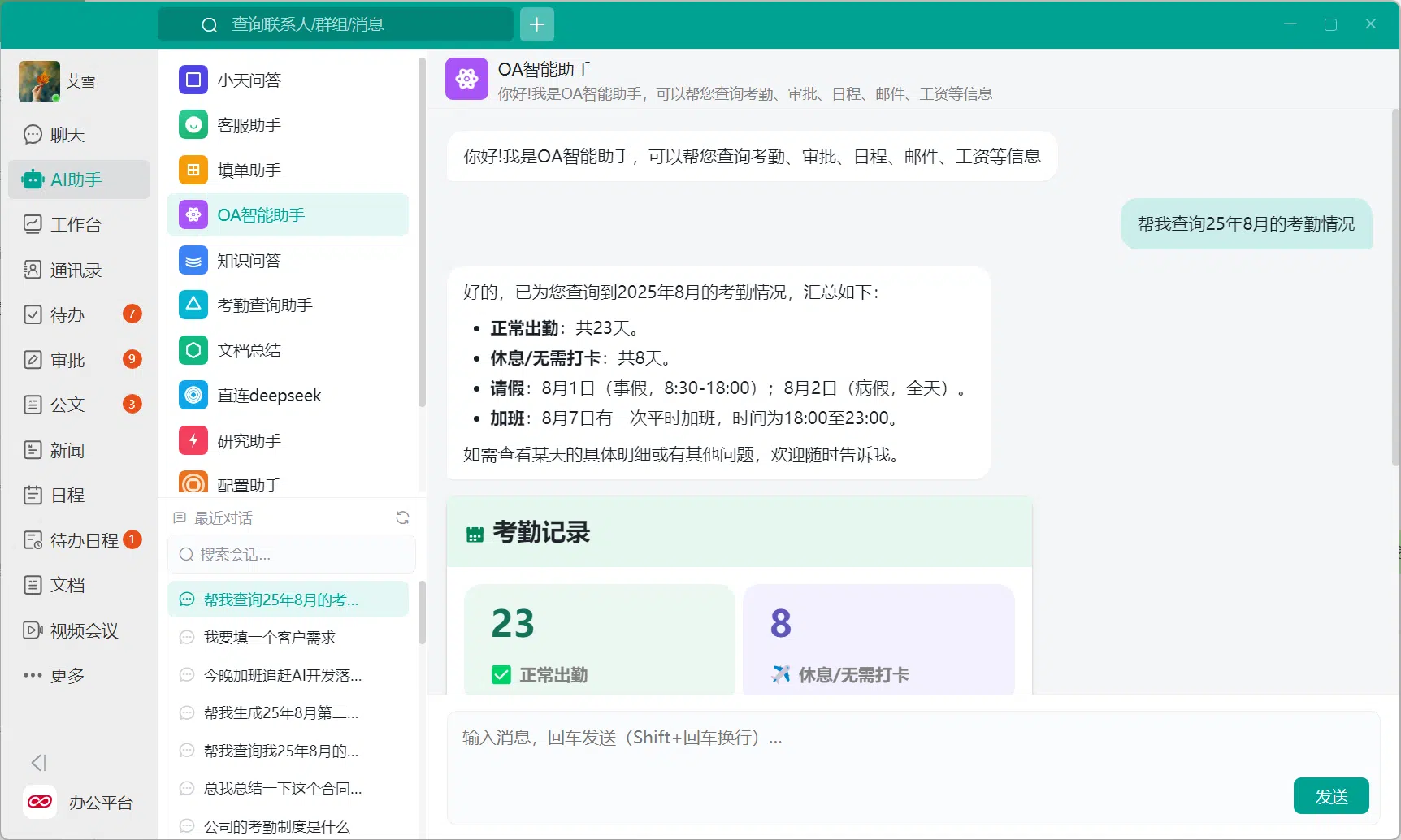Open the 日程 calendar section

(79, 495)
